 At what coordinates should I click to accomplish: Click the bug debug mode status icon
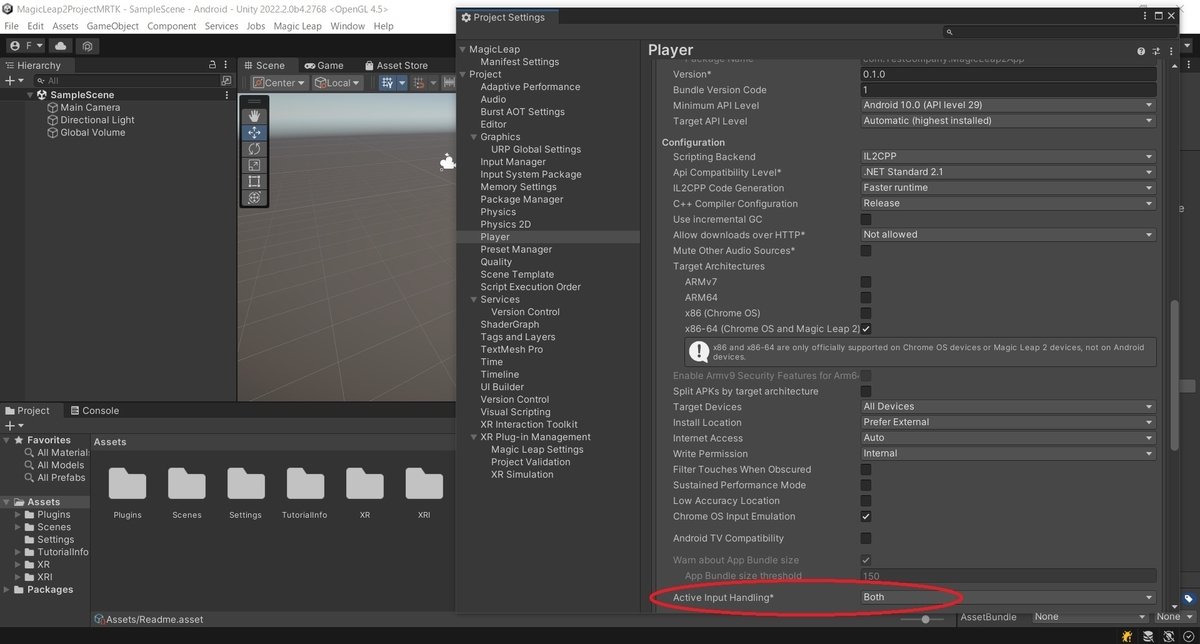[x=1127, y=636]
